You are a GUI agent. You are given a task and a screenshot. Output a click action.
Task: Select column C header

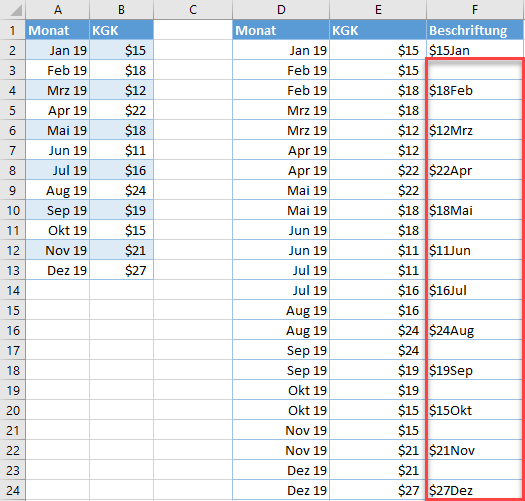coord(193,9)
